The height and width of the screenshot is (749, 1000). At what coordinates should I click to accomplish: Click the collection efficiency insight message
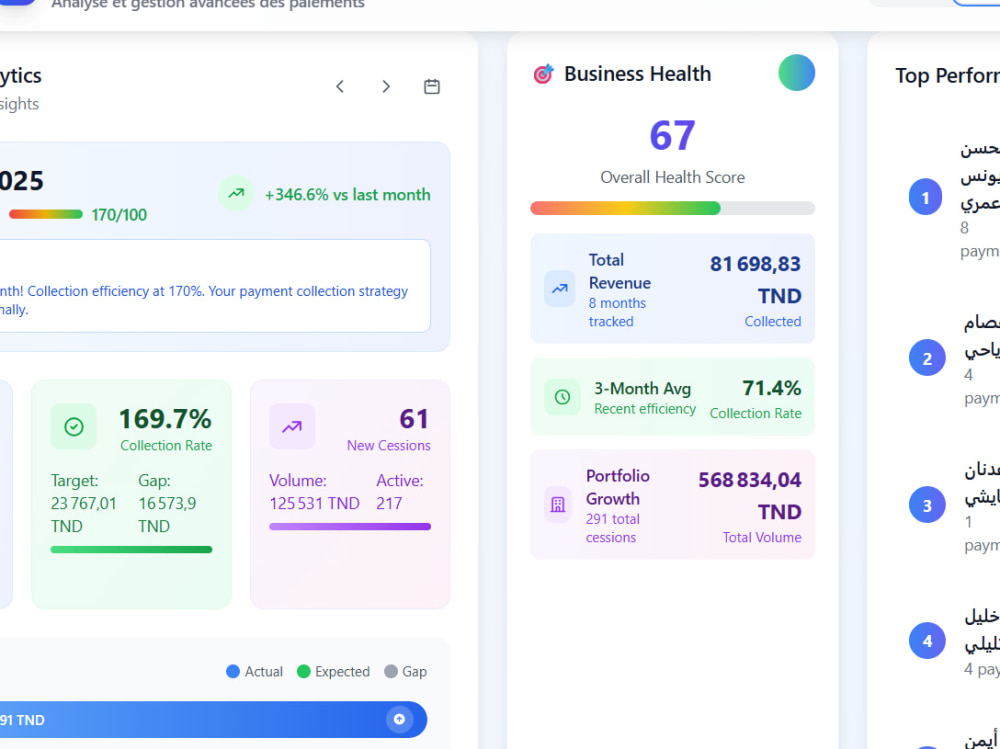pyautogui.click(x=203, y=300)
